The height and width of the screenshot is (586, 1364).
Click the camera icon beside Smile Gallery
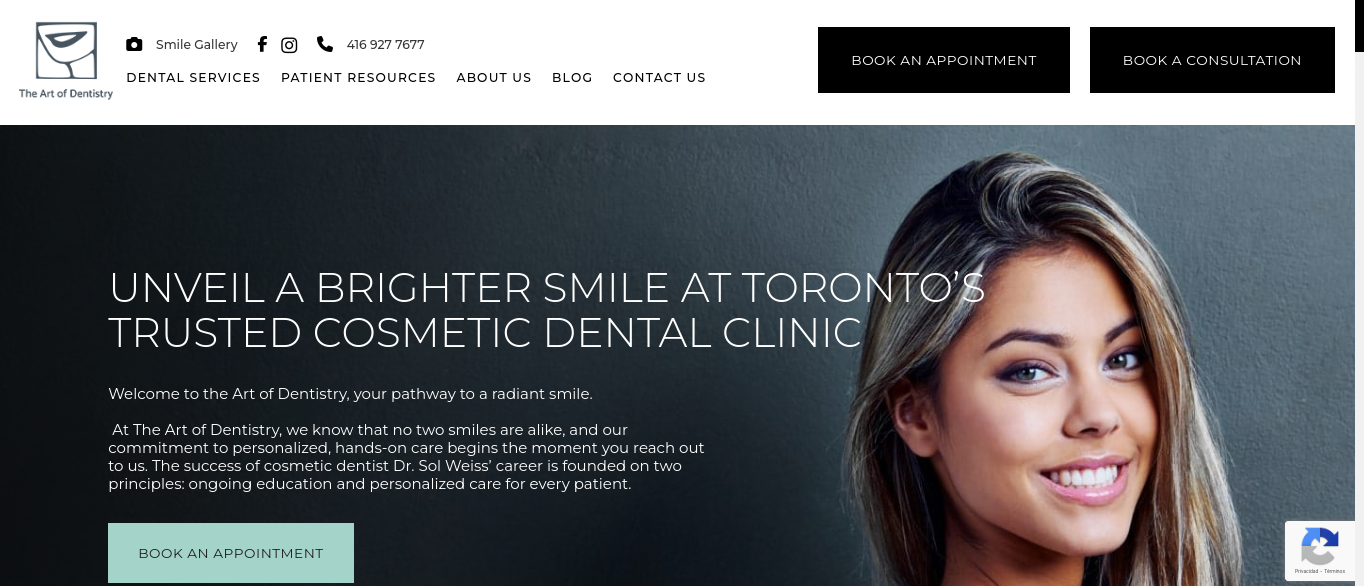134,45
